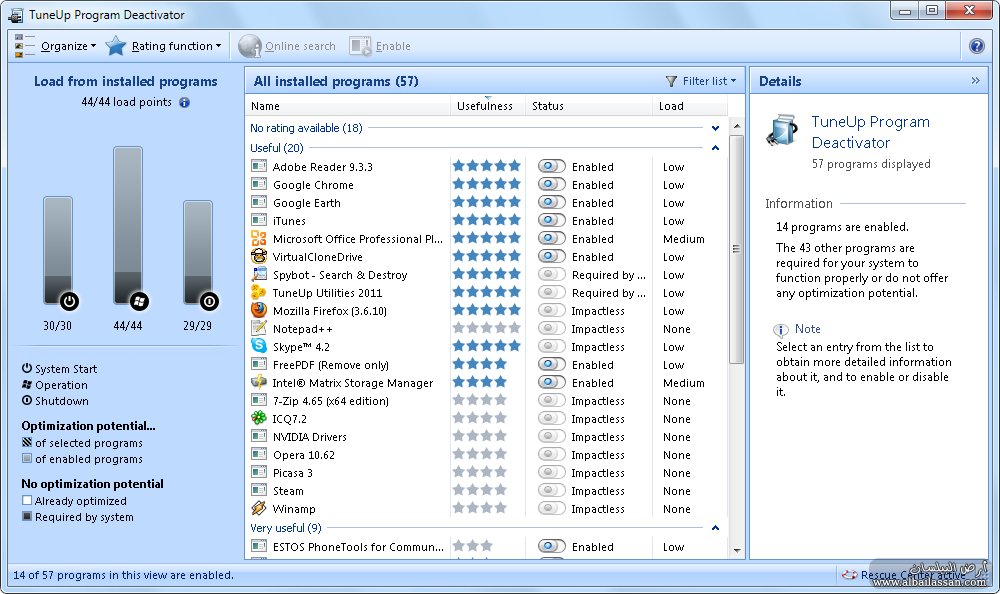
Task: Click the Skype five-star usefulness rating
Action: [x=487, y=346]
